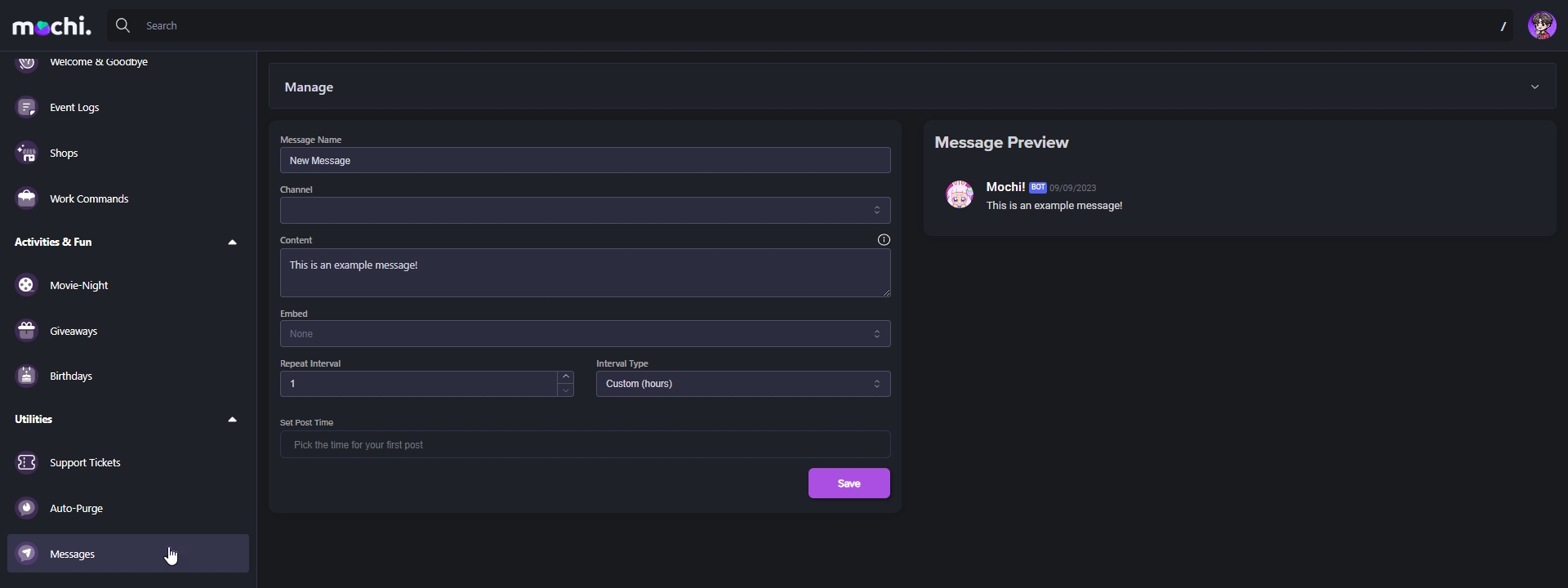Click the 09/09/2023 preview date
The width and height of the screenshot is (1568, 588).
coord(1072,188)
